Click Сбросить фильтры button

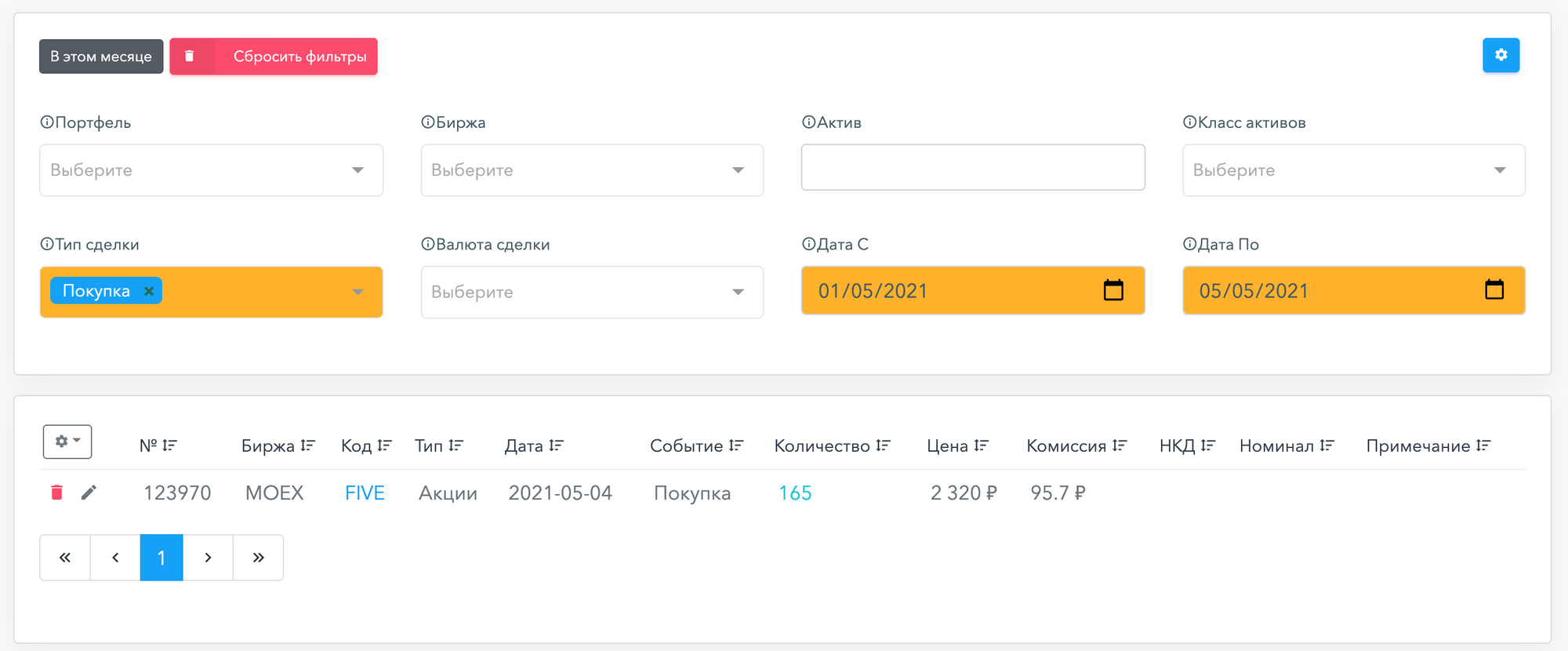(x=274, y=56)
